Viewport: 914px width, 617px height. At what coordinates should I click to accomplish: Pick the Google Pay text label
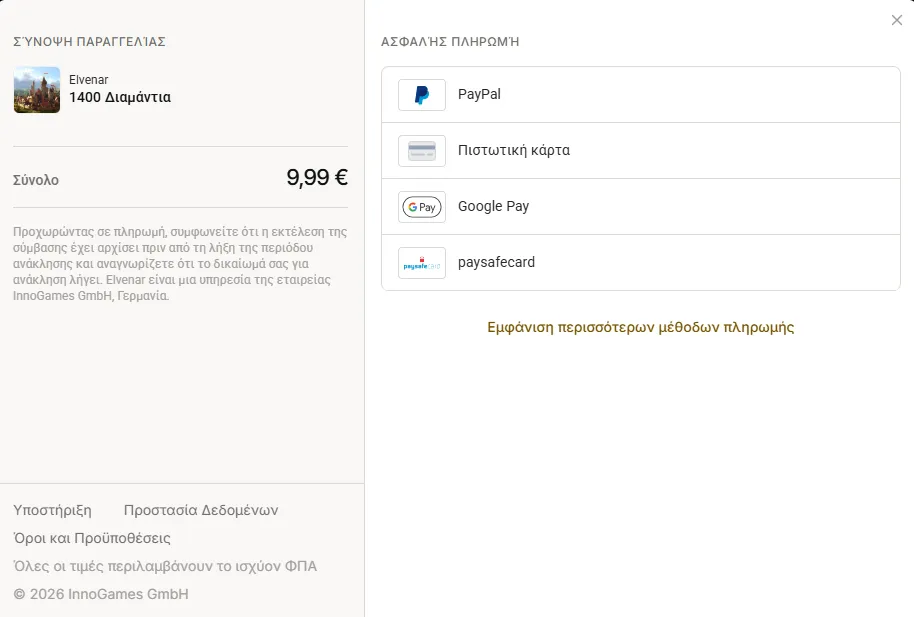point(494,206)
